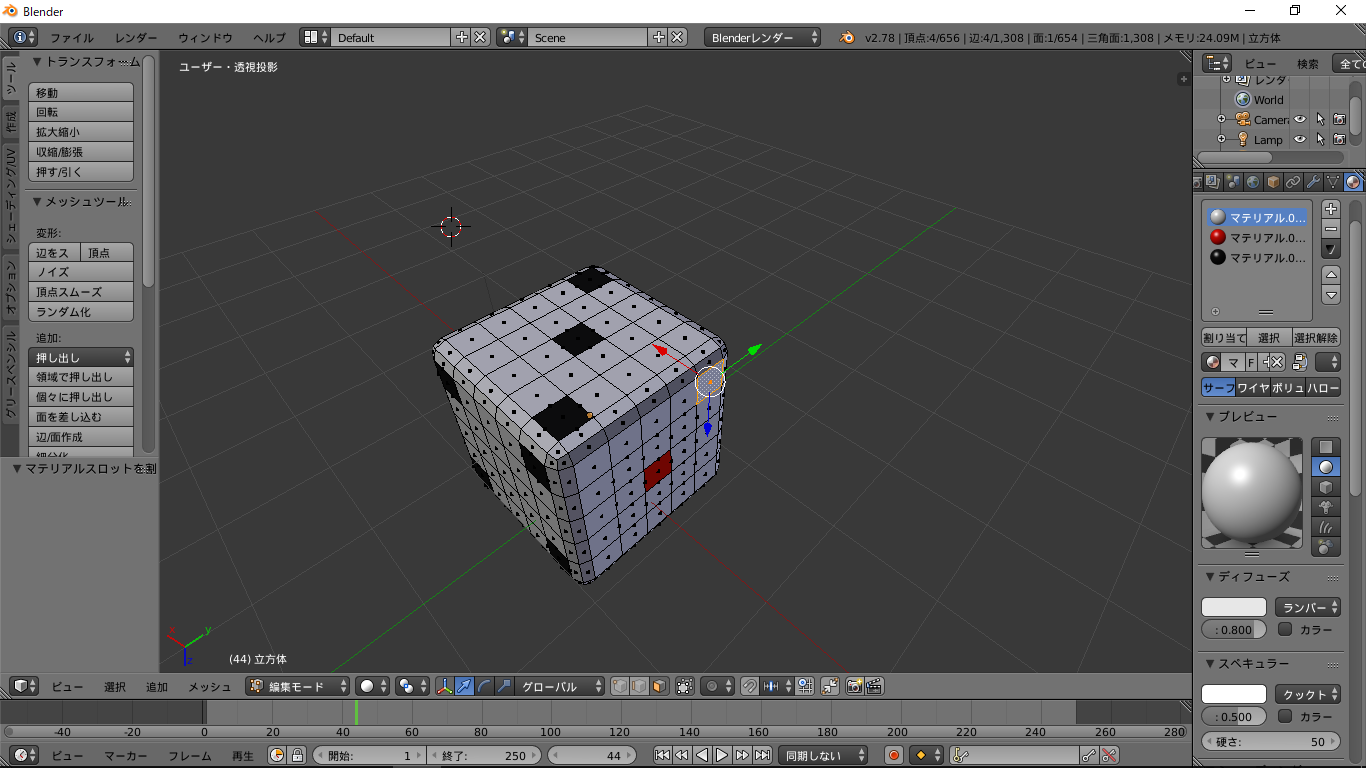The image size is (1366, 768).
Task: Open the modifiers wrench tab
Action: click(1313, 182)
